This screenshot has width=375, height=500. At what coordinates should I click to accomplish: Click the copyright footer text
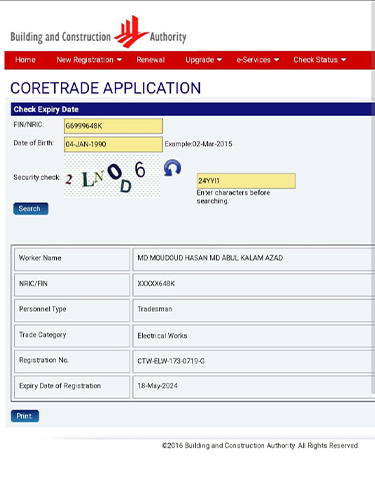click(260, 446)
